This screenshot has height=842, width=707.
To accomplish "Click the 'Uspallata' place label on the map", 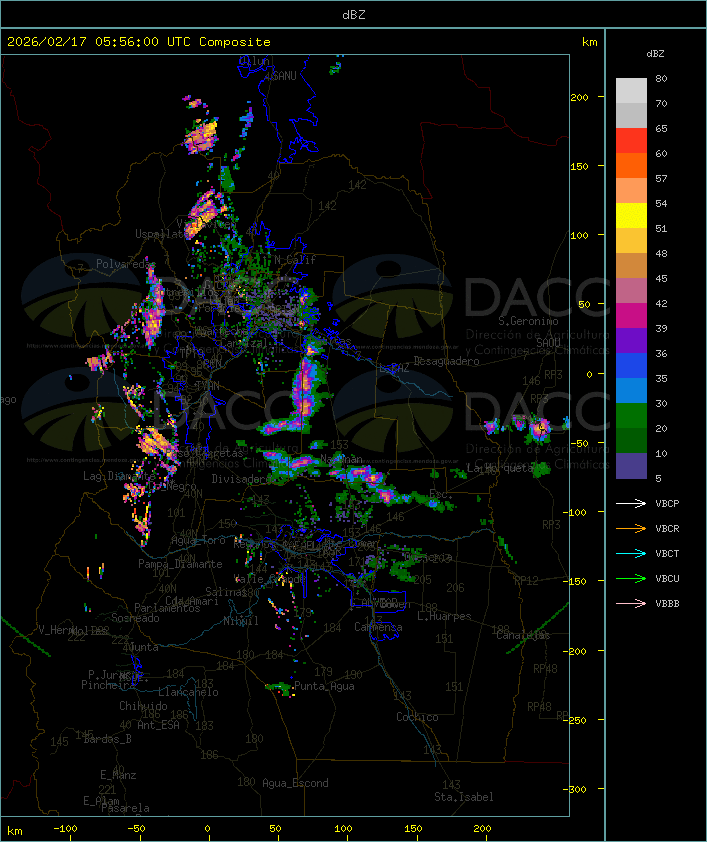I will 161,234.
